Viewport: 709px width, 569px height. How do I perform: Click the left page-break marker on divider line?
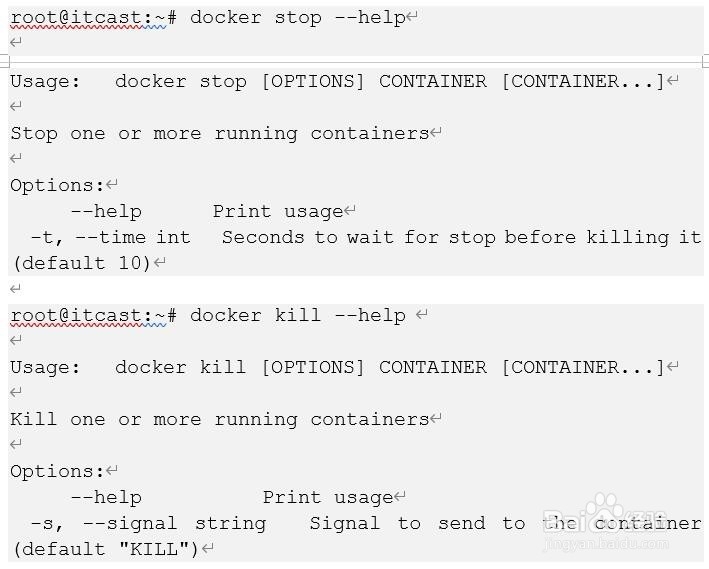[5, 61]
